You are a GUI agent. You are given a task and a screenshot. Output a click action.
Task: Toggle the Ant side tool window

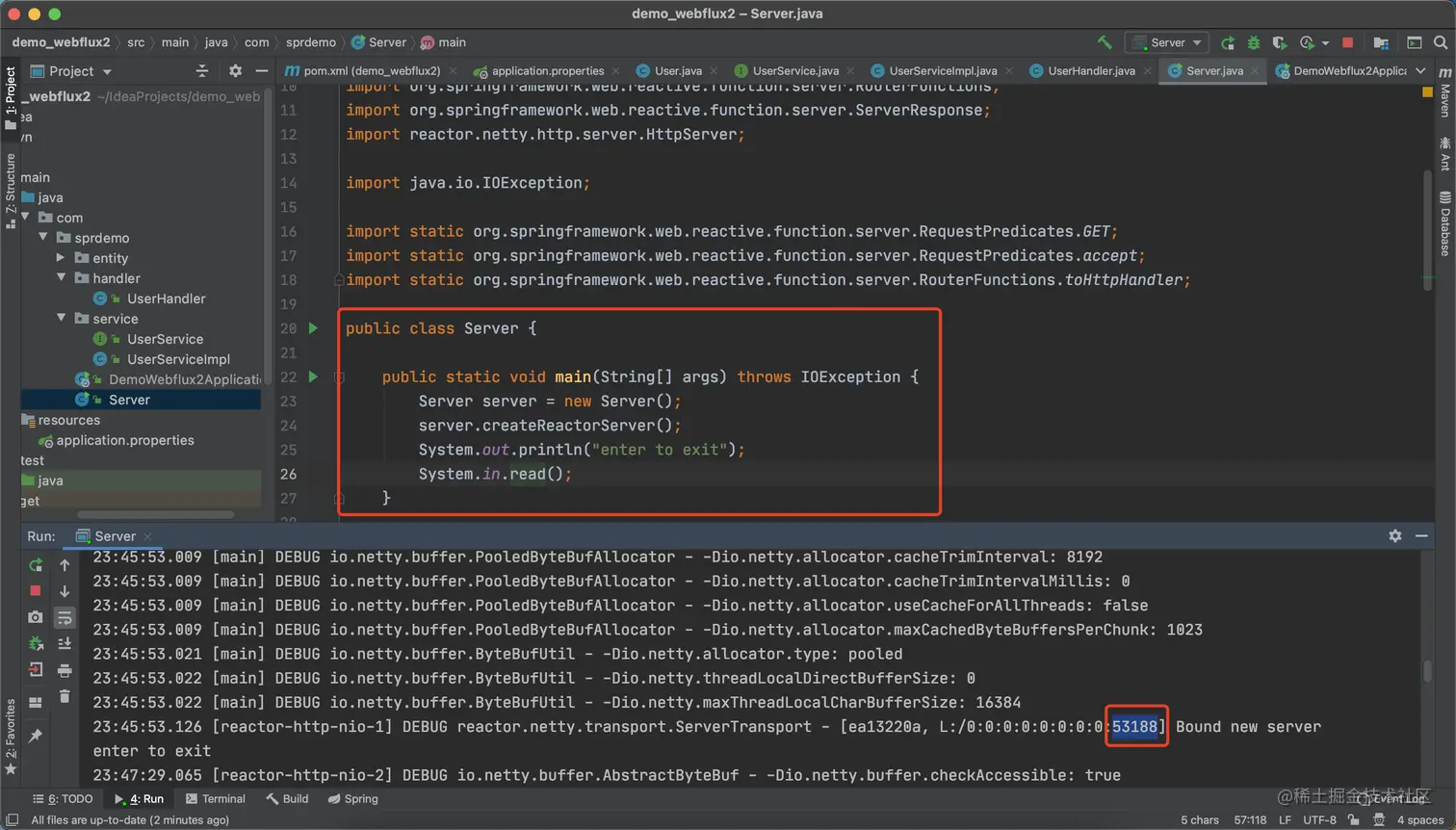(1445, 153)
